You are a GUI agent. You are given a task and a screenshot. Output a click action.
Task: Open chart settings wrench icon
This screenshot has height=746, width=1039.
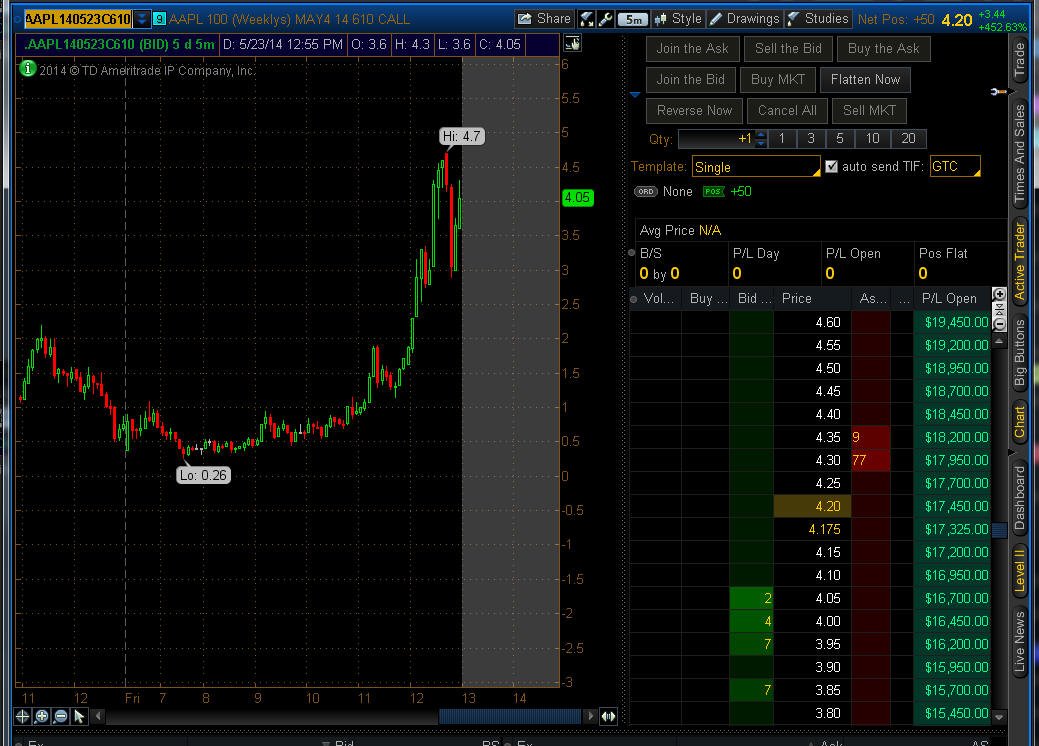(x=605, y=19)
